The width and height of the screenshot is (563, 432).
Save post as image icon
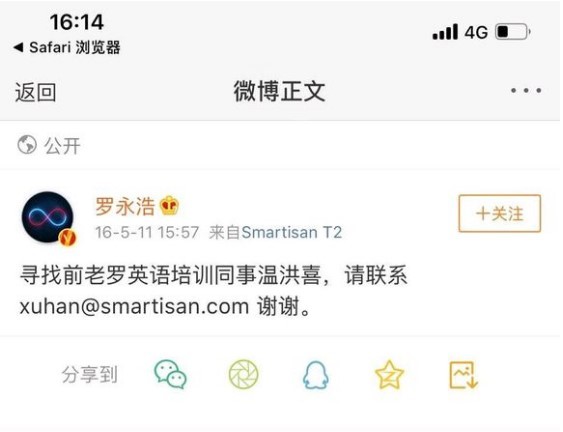click(464, 375)
